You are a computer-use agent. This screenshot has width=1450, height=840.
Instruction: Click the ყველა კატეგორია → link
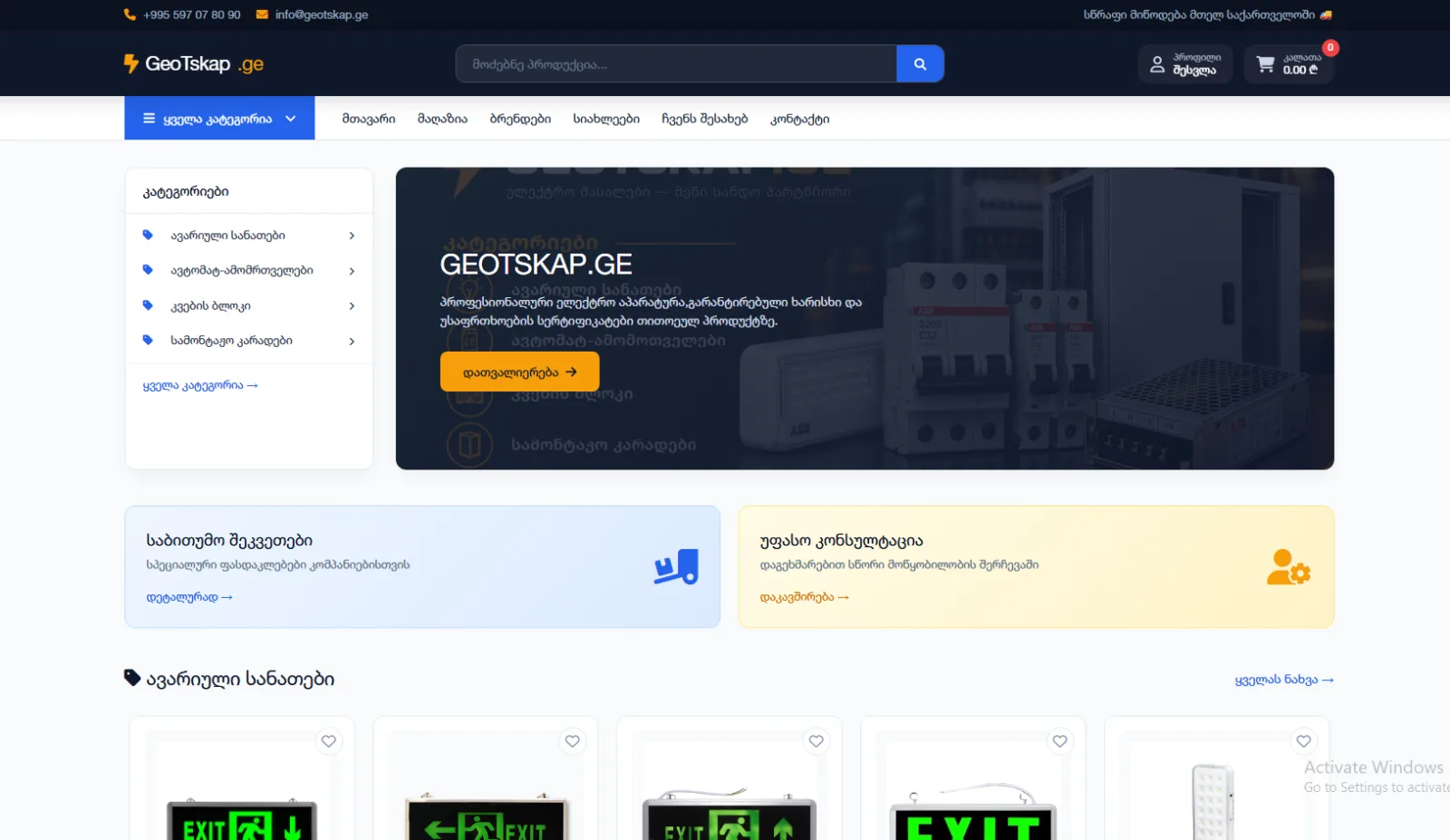tap(200, 386)
